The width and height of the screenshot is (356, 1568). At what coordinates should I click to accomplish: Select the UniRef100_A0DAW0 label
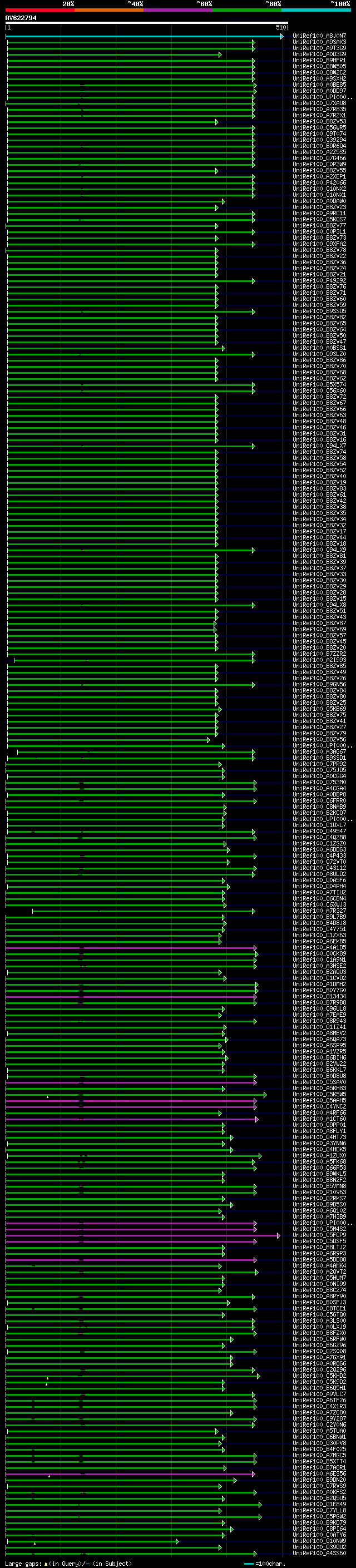319,201
